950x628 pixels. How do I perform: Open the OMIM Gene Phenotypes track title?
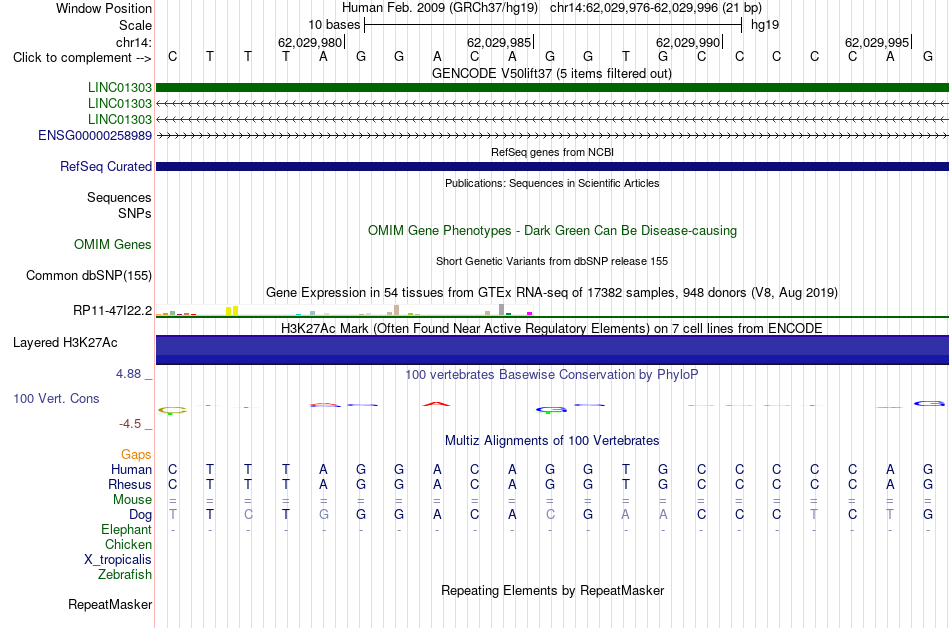(x=553, y=231)
